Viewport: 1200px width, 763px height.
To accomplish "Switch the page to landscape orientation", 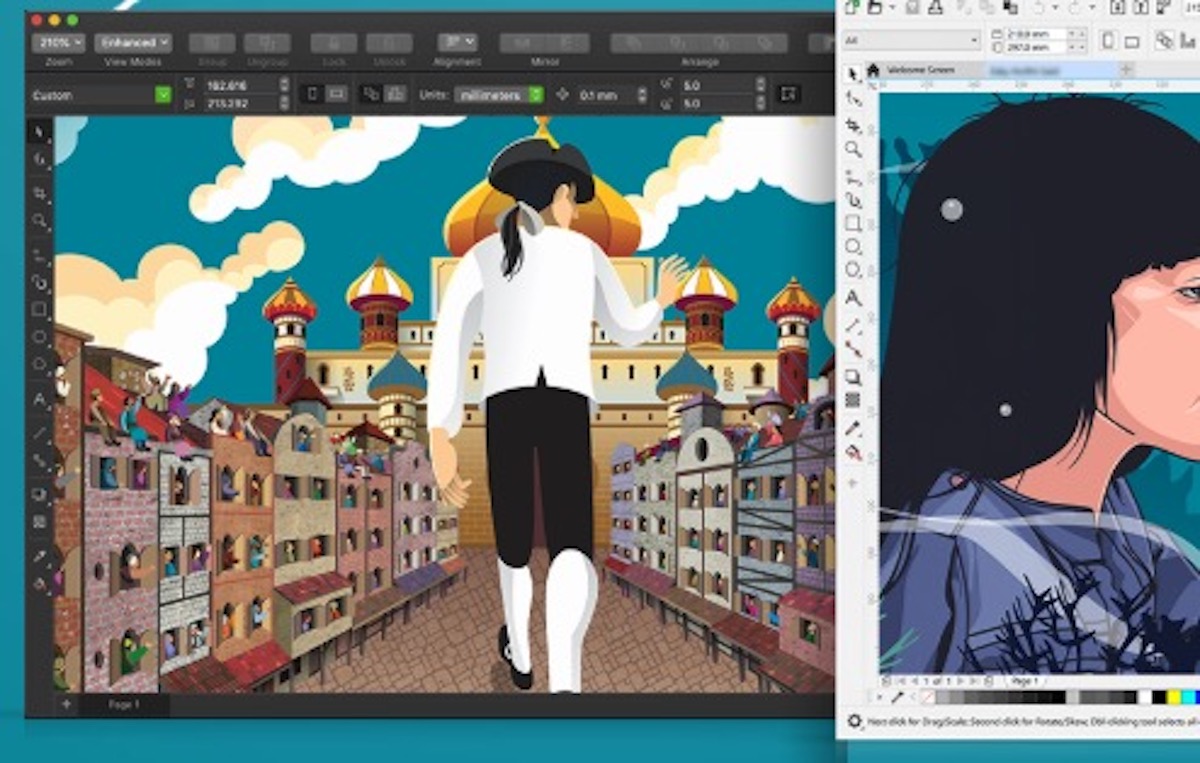I will tap(1131, 42).
